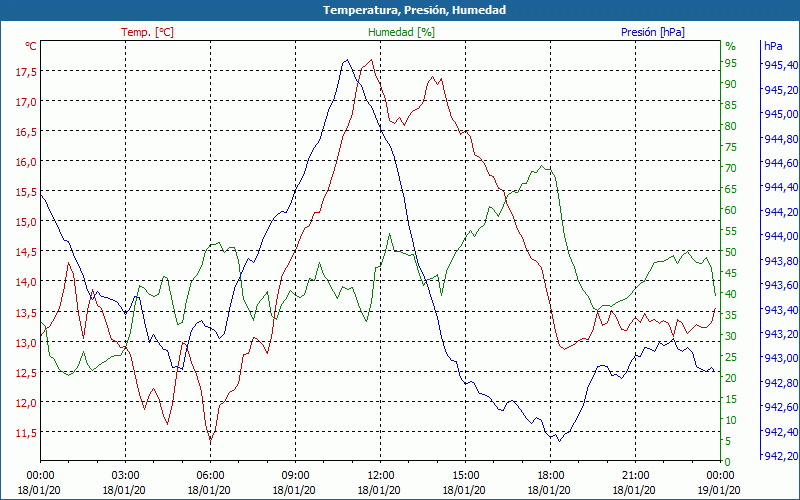
Task: Click temperature axis value '13,5'
Action: click(x=26, y=312)
